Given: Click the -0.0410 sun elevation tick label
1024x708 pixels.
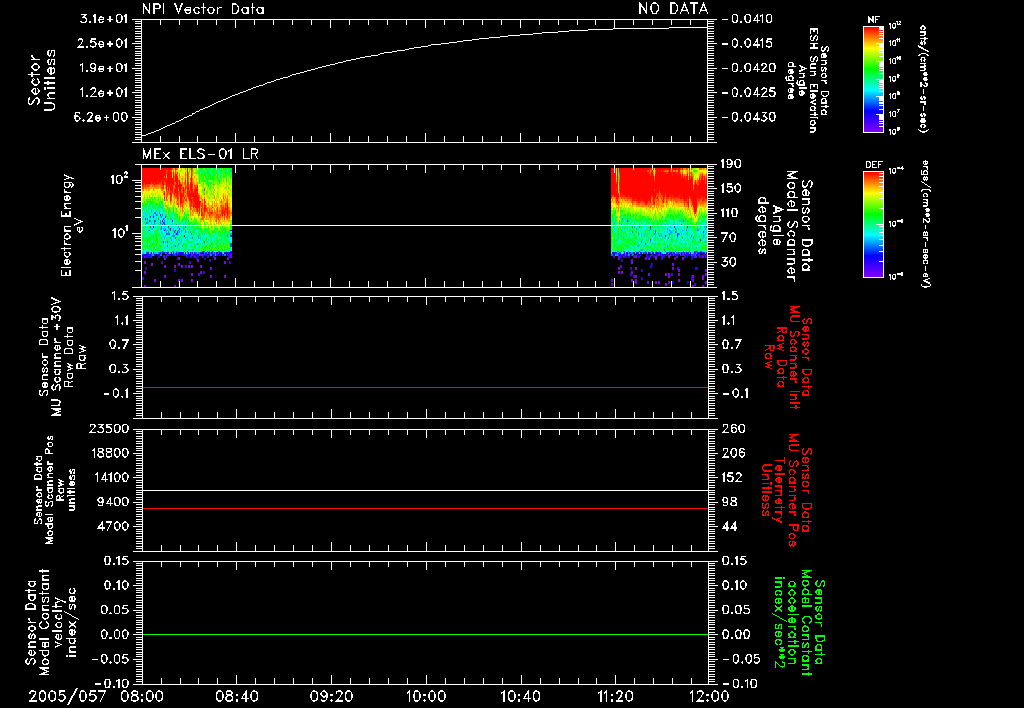Looking at the screenshot, I should pyautogui.click(x=751, y=19).
